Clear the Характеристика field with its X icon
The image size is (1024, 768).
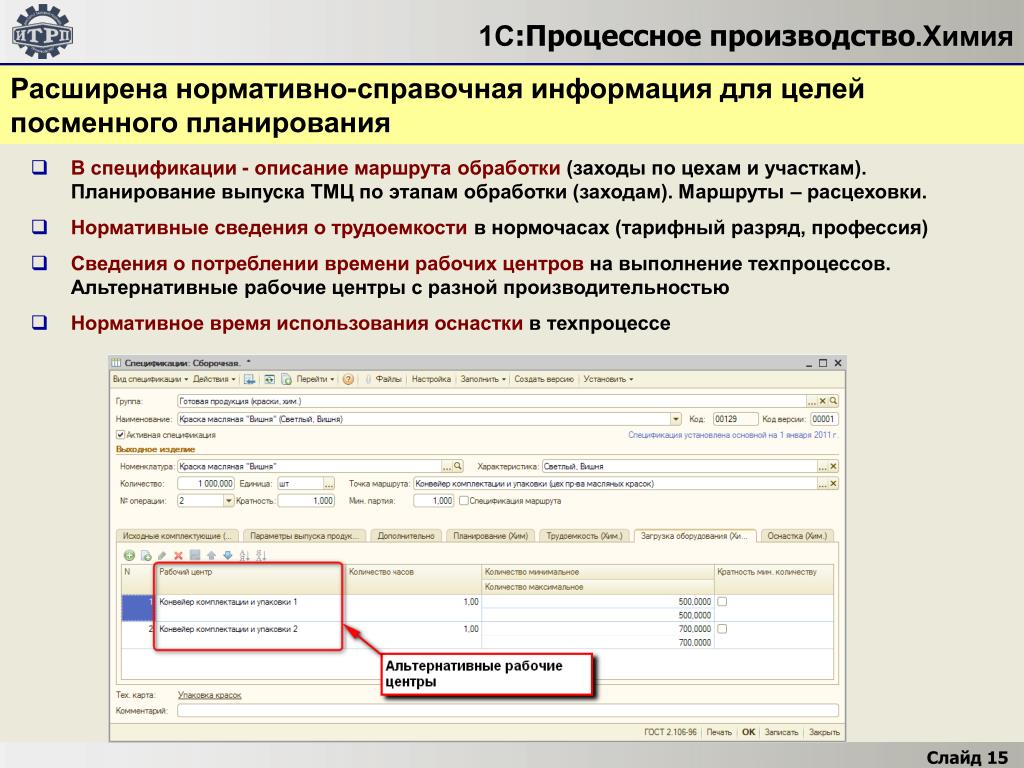tap(833, 466)
